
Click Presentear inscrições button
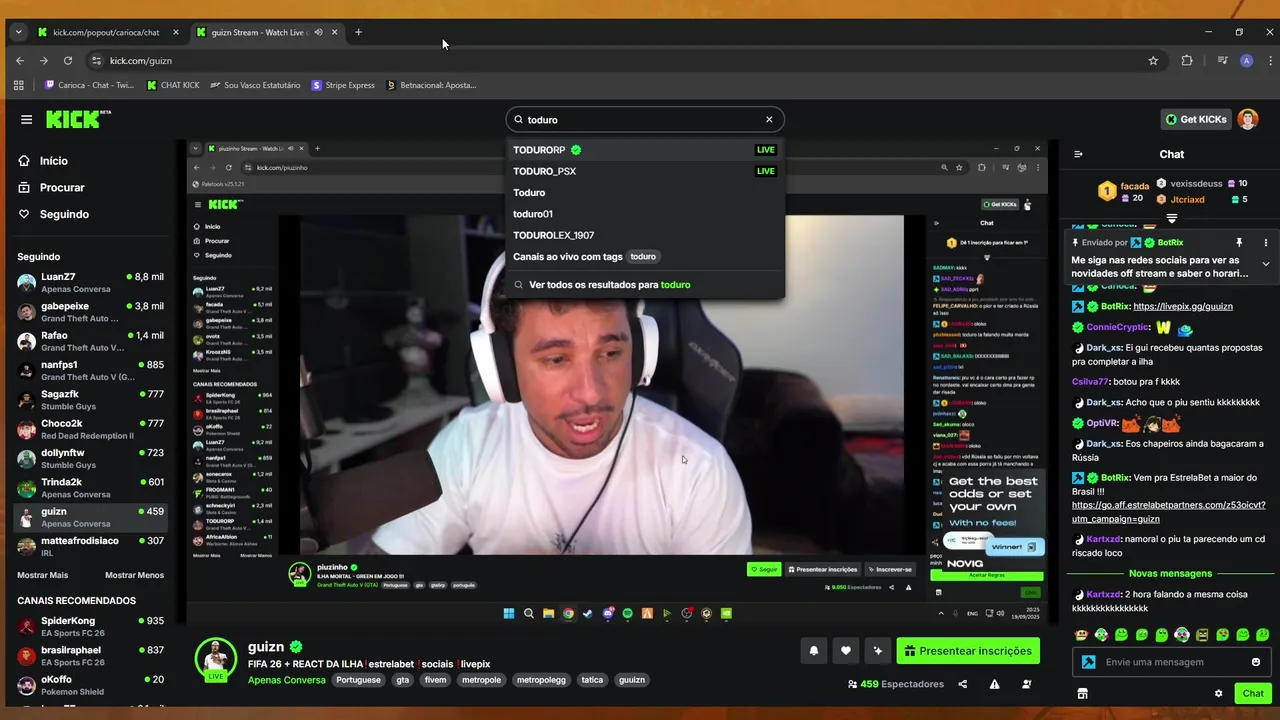(x=968, y=651)
